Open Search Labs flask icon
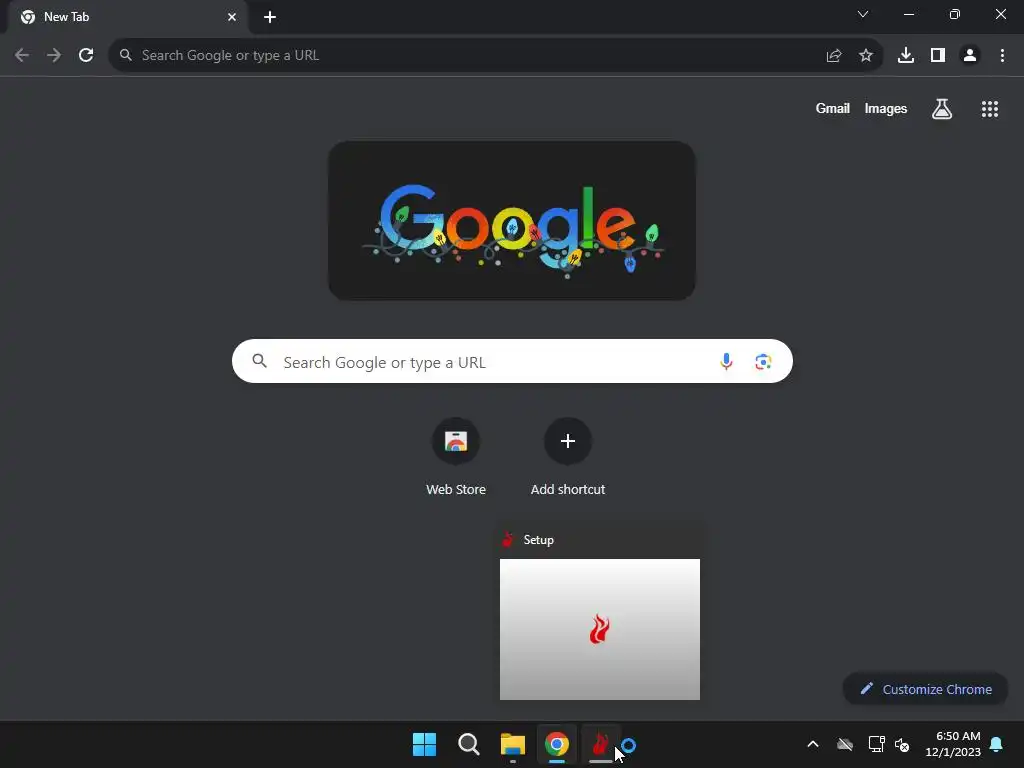Image resolution: width=1024 pixels, height=768 pixels. pyautogui.click(x=942, y=108)
